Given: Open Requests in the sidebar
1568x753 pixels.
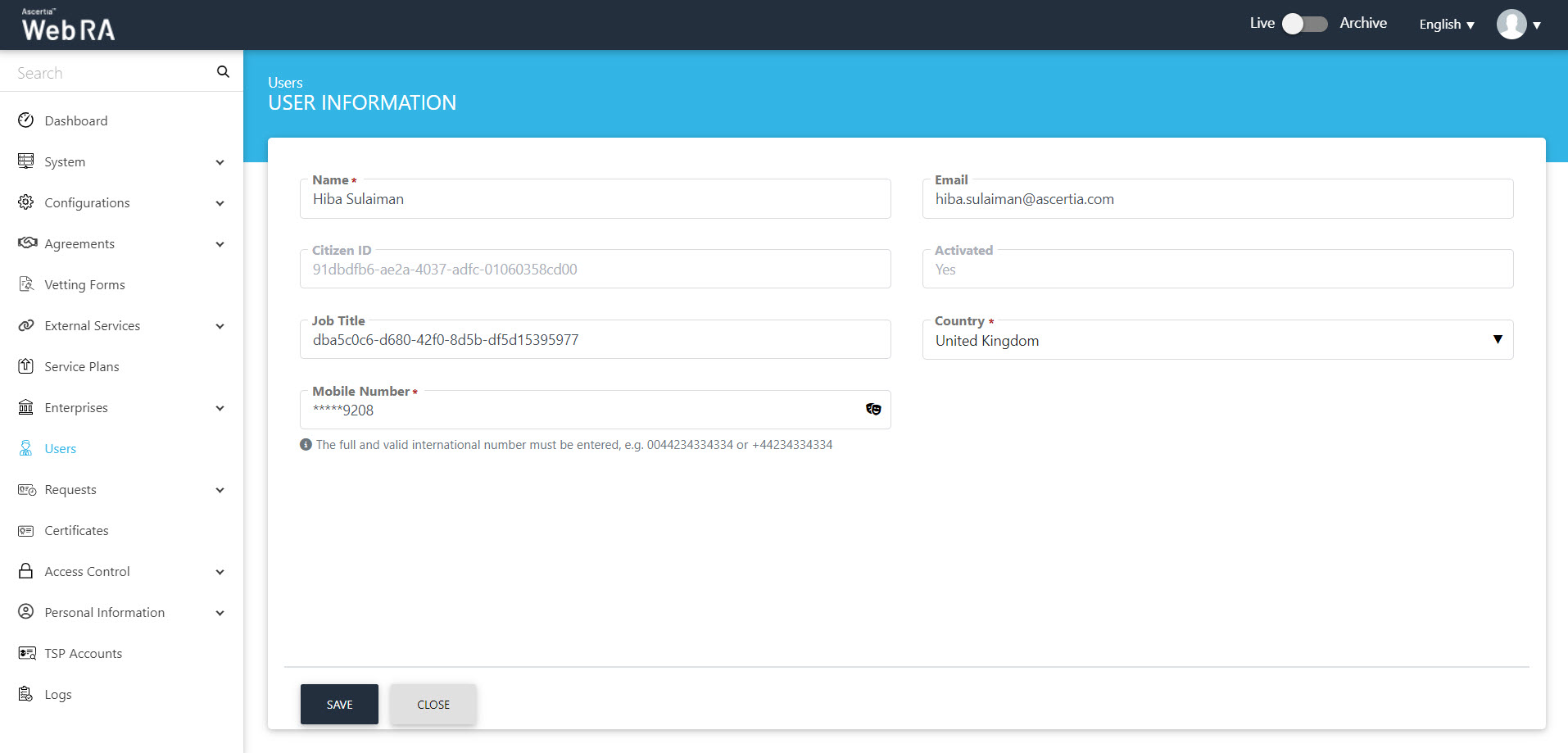Looking at the screenshot, I should (70, 490).
